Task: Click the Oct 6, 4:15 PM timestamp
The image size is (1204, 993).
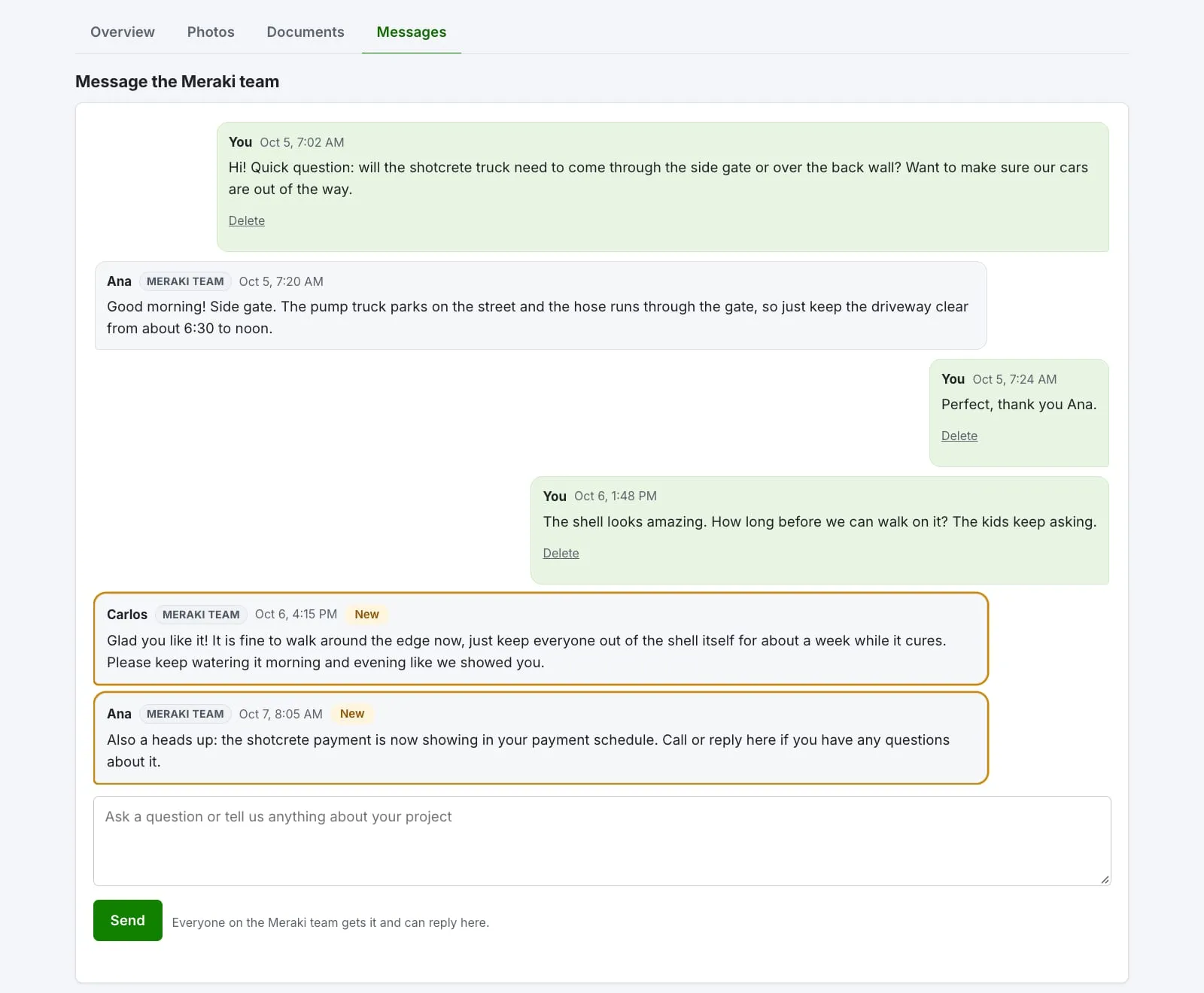Action: (x=296, y=614)
